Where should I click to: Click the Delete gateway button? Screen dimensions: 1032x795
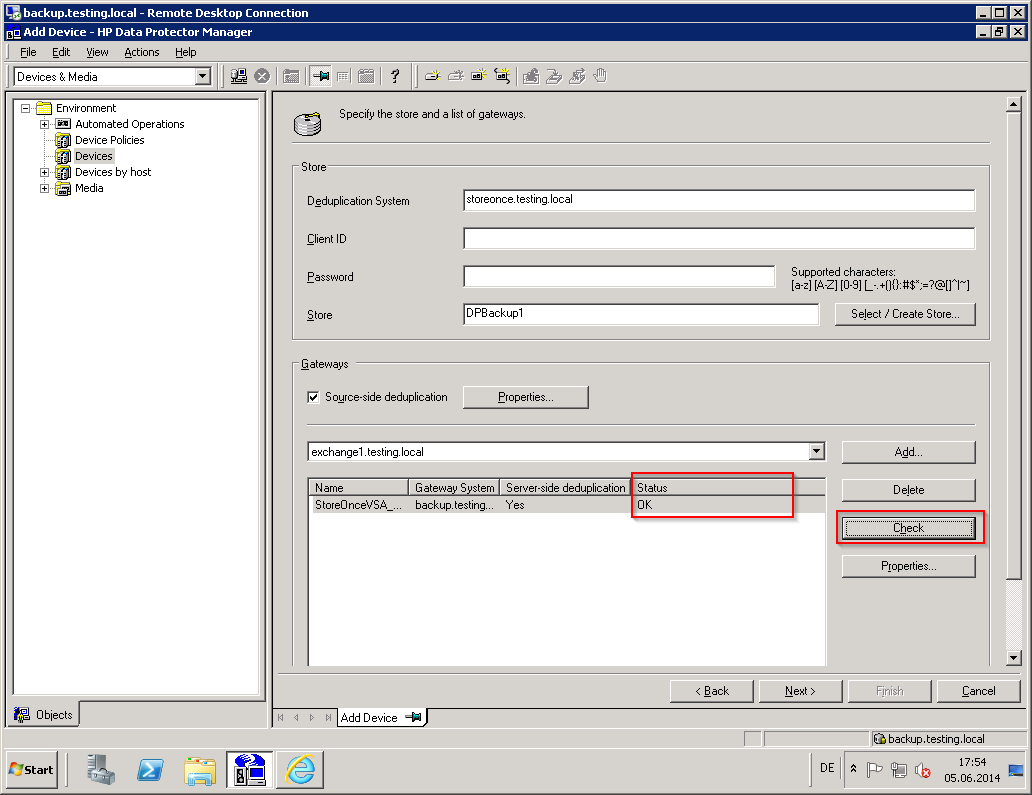[x=908, y=490]
